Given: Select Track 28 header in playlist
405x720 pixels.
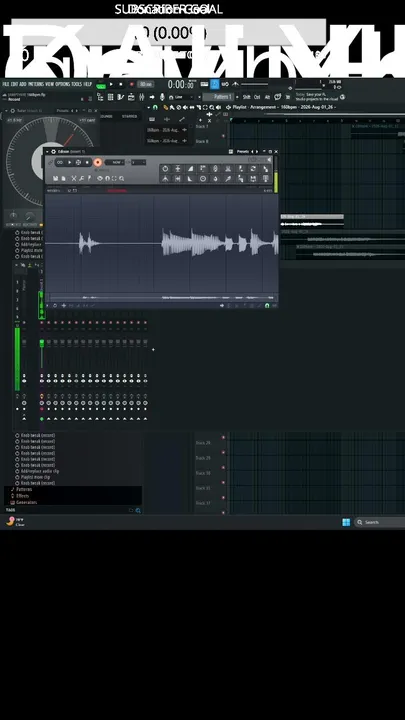Looking at the screenshot, I should click(210, 443).
